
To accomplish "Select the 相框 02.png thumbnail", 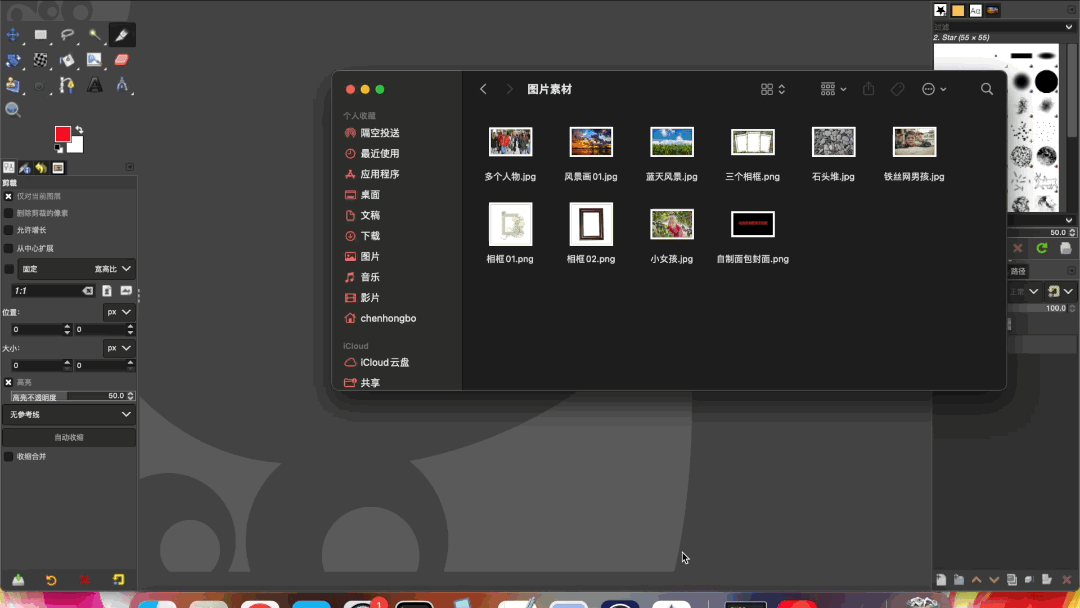I will pos(591,224).
